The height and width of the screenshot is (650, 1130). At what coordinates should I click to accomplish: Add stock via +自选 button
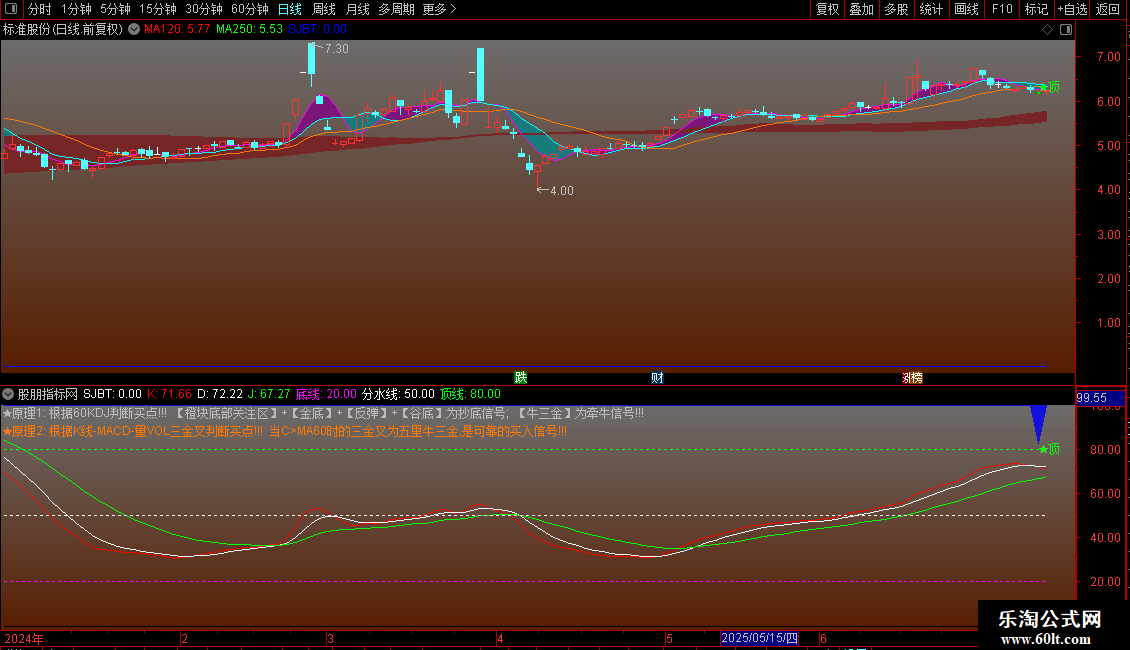pos(1072,9)
